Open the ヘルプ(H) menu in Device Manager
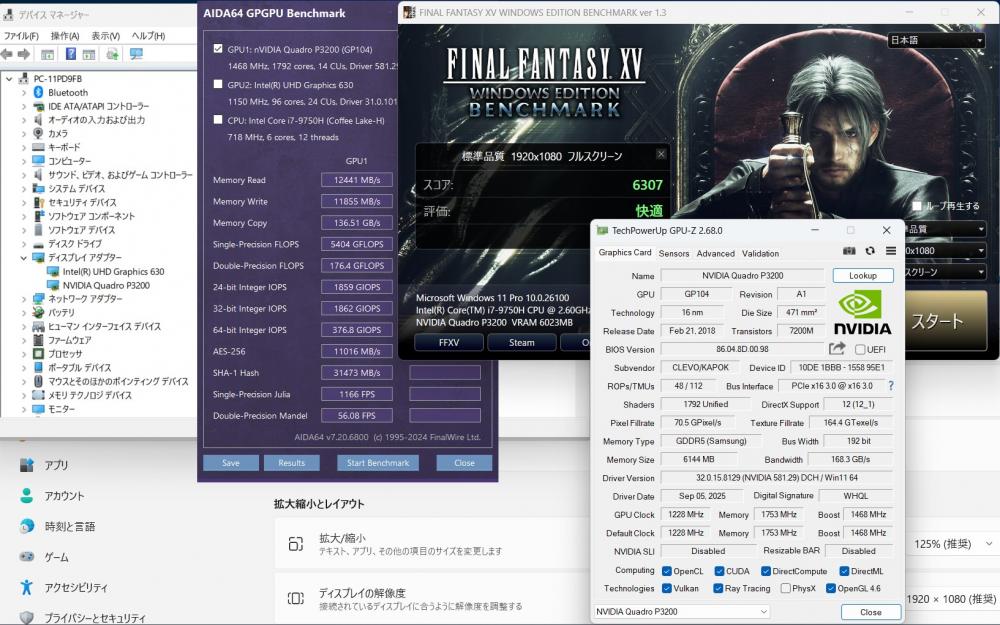 (x=148, y=36)
